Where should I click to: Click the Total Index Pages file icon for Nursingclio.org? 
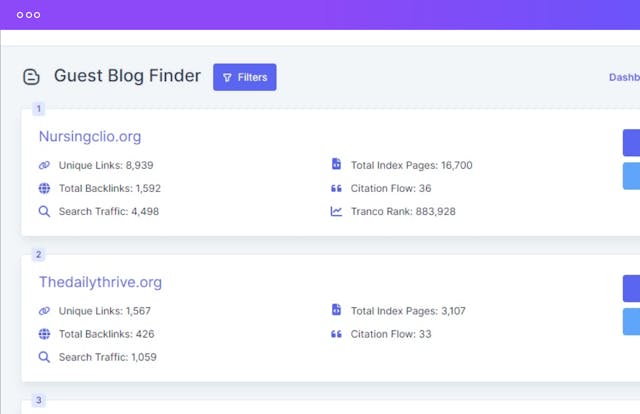(x=336, y=165)
